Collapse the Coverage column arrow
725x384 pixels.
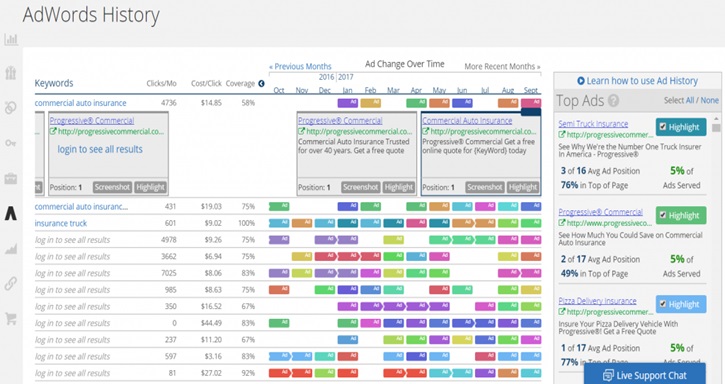261,83
